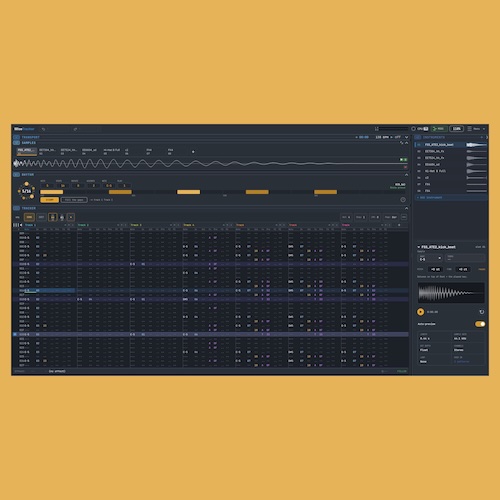Collapse the TRACKER section chevron
The image size is (500, 500).
(x=406, y=208)
